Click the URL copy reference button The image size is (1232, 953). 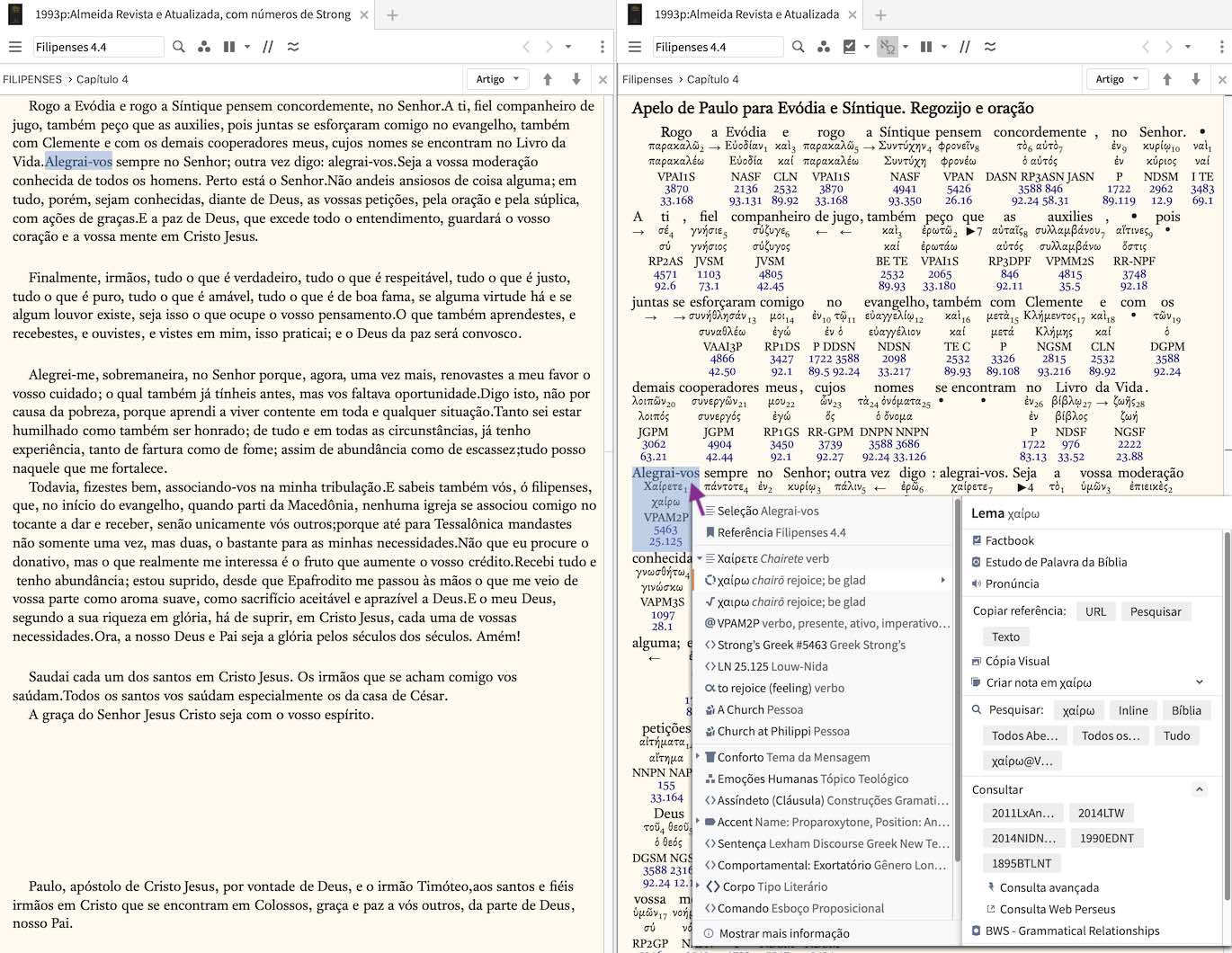(x=1095, y=611)
